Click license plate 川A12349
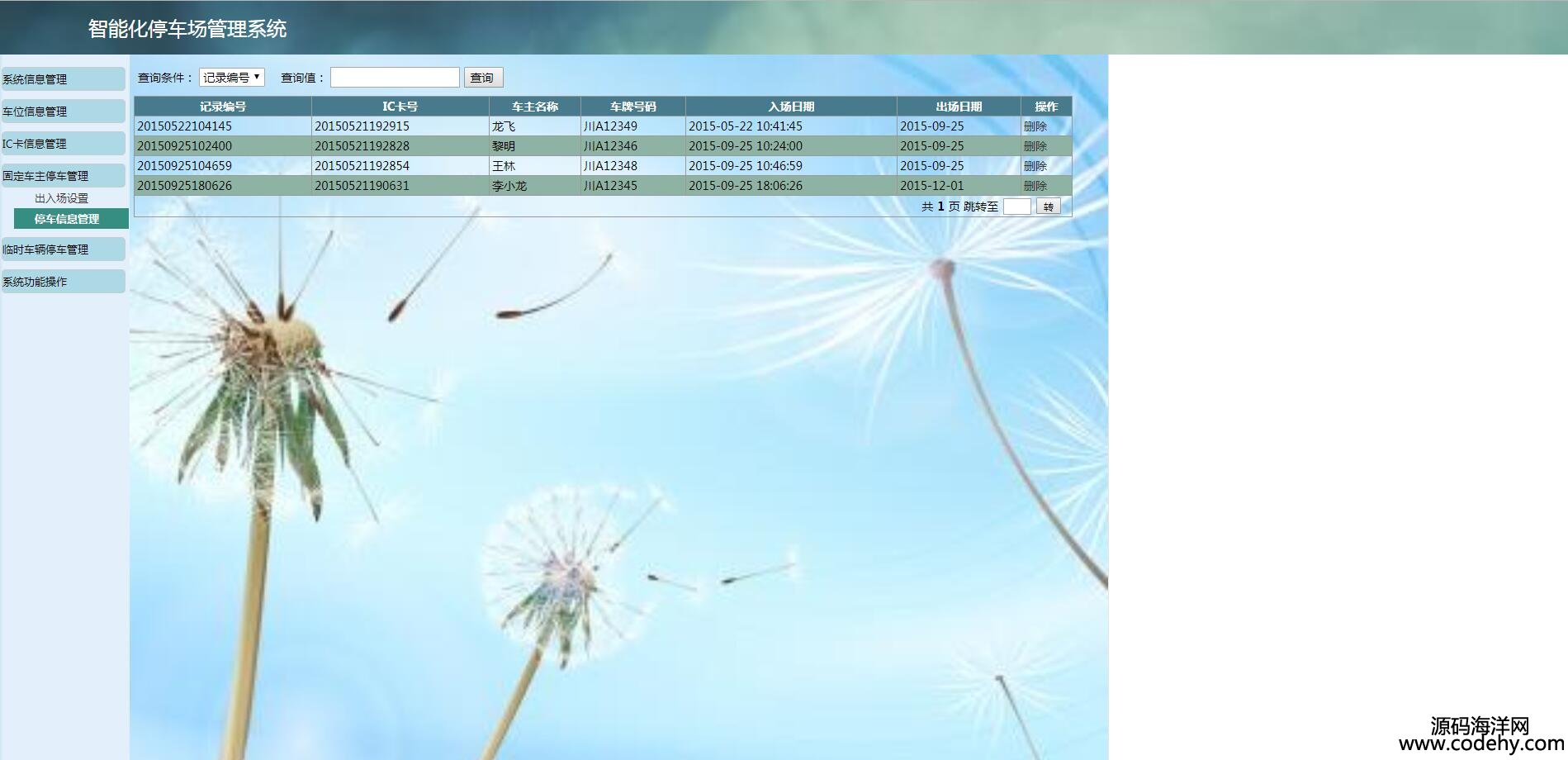The height and width of the screenshot is (760, 1568). pyautogui.click(x=610, y=126)
